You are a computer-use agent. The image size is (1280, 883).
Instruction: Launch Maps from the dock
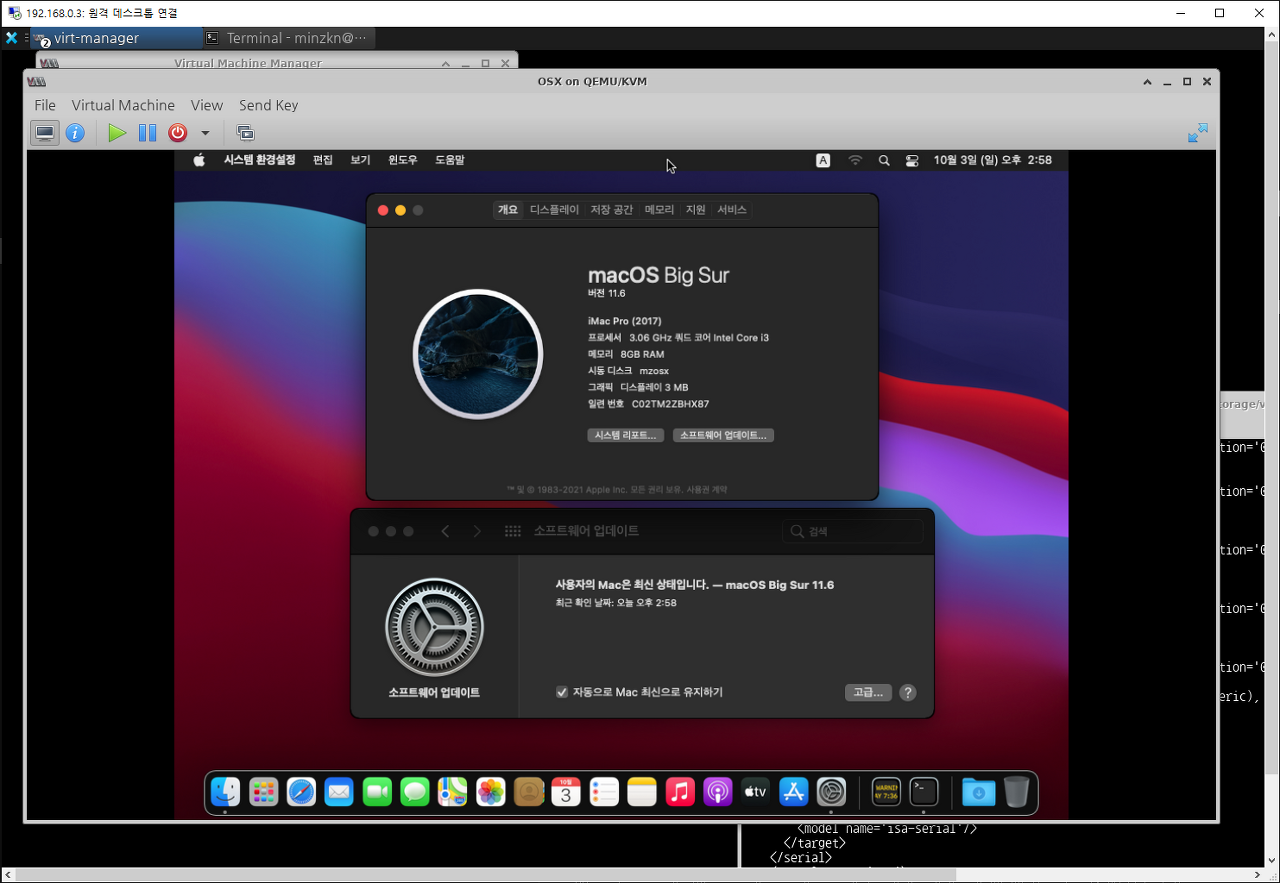(452, 792)
